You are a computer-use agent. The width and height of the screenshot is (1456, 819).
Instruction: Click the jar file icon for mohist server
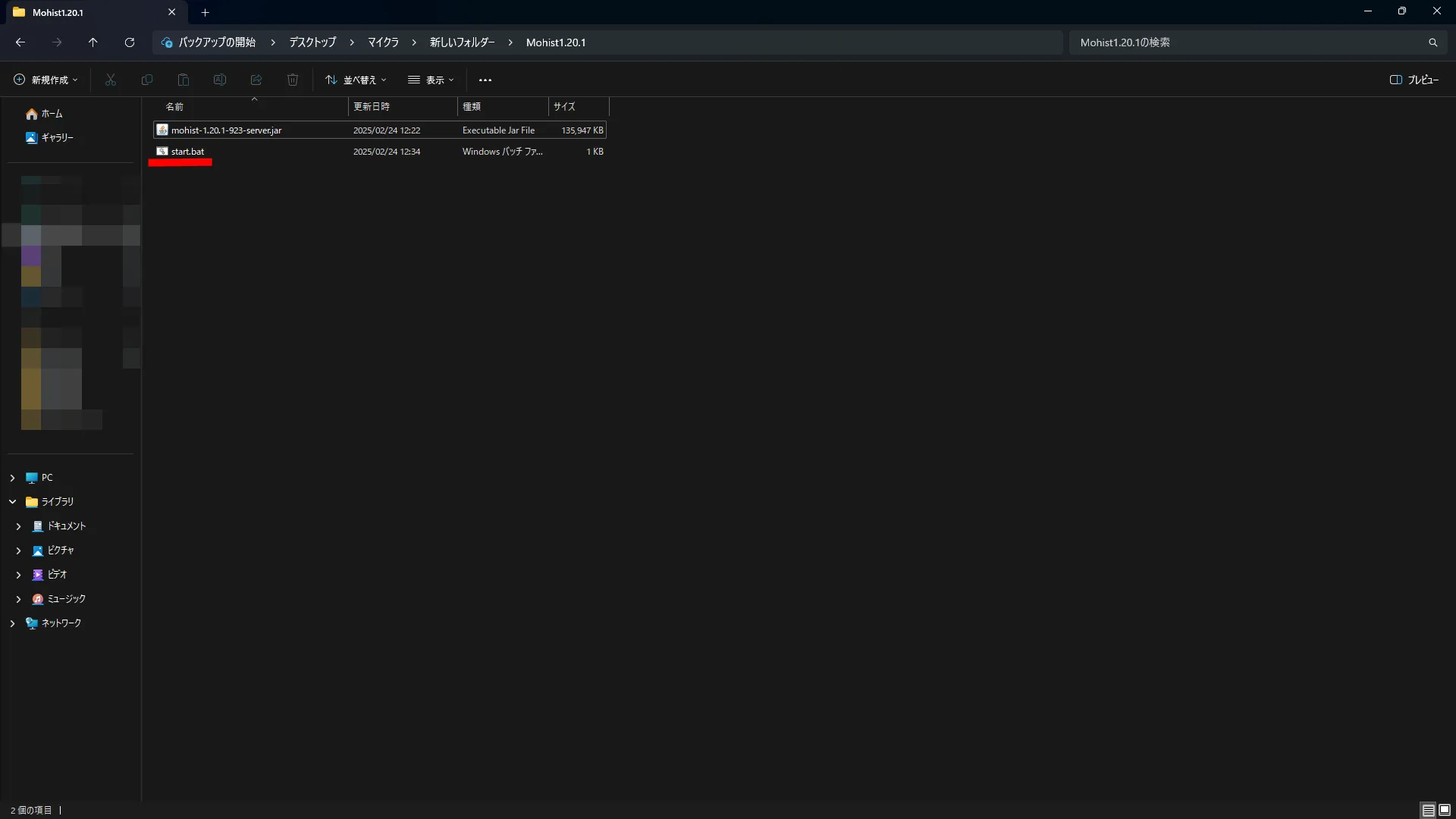tap(162, 130)
